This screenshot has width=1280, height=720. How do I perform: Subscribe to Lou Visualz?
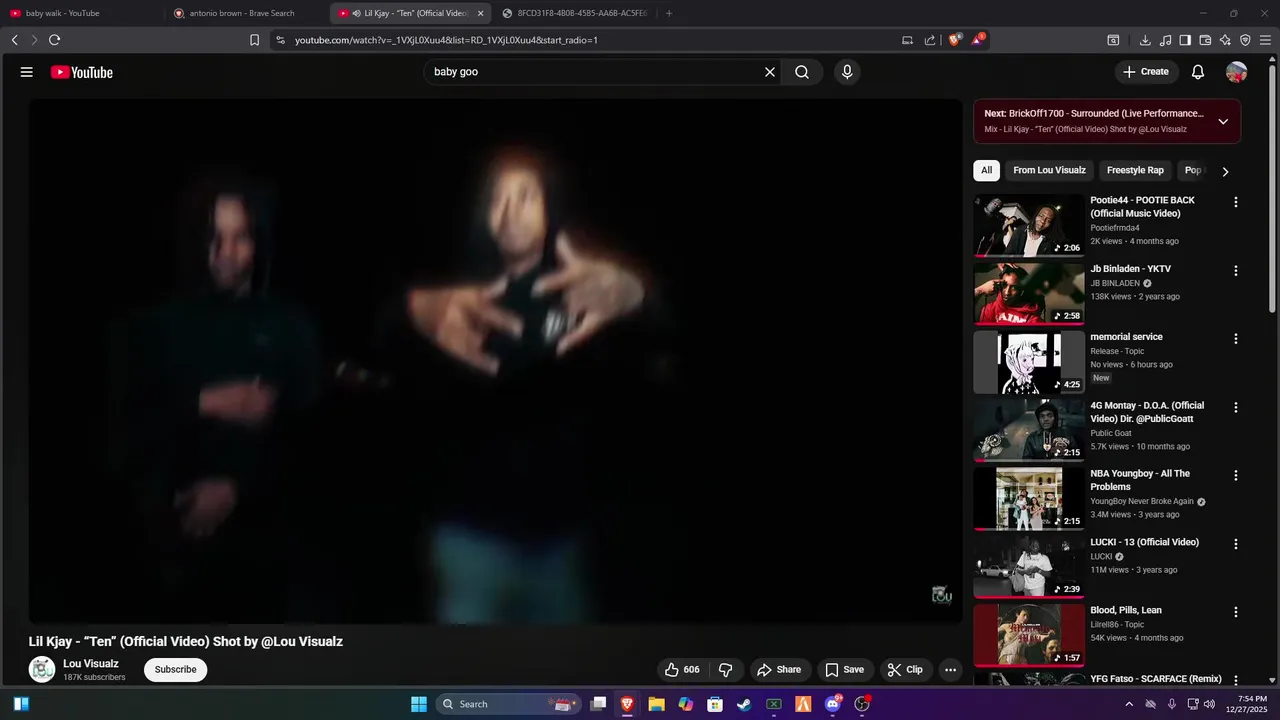(x=175, y=670)
